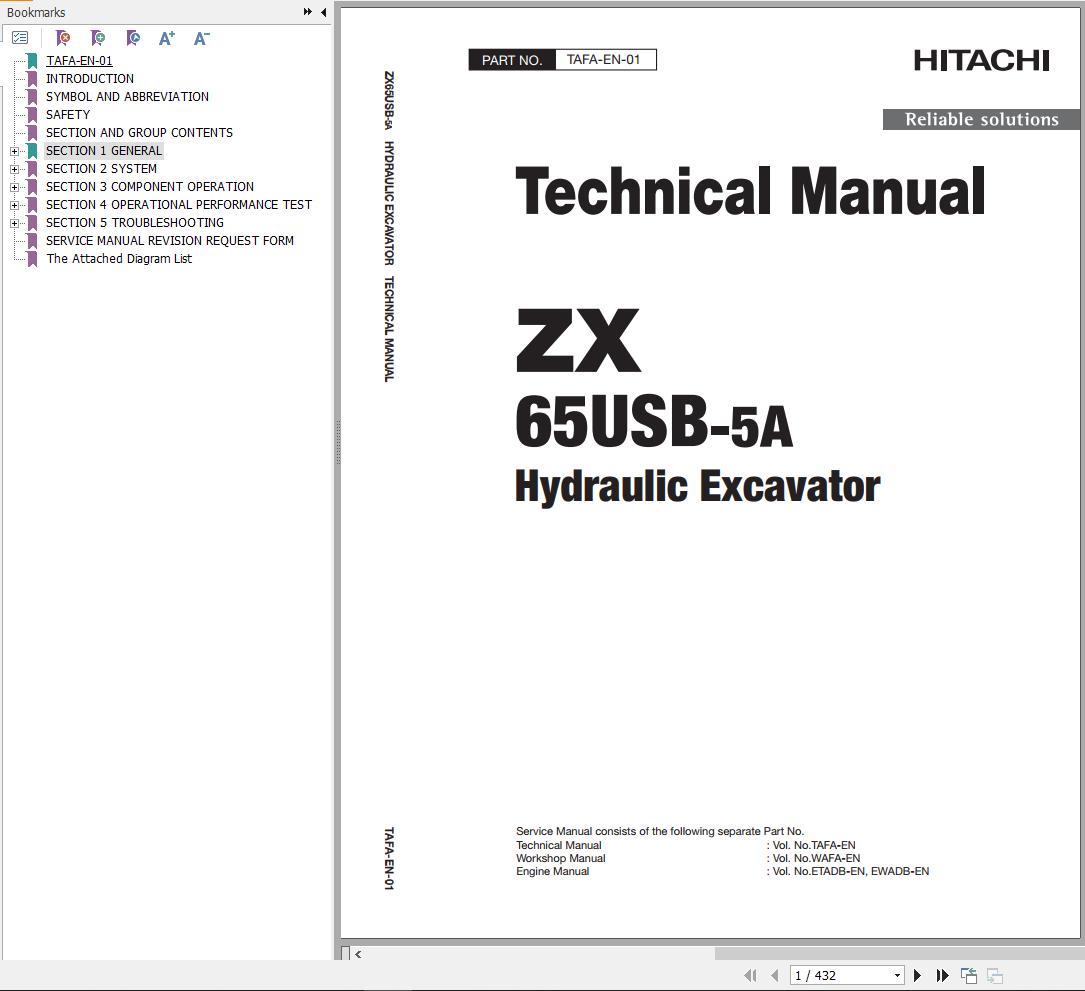Click the add new bookmark icon
This screenshot has height=991, width=1085.
pos(98,38)
